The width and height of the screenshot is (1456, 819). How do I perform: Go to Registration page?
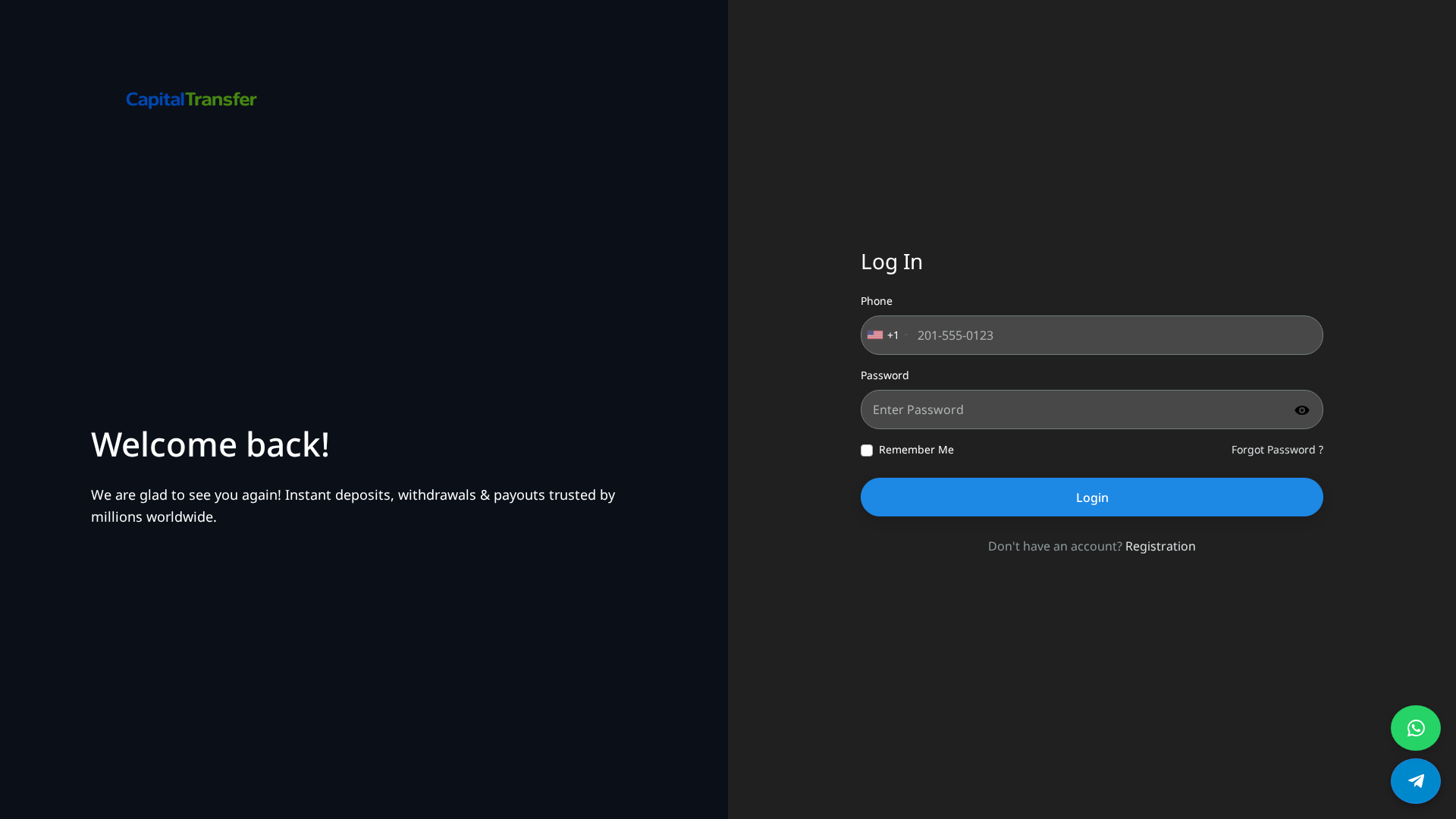(1159, 545)
